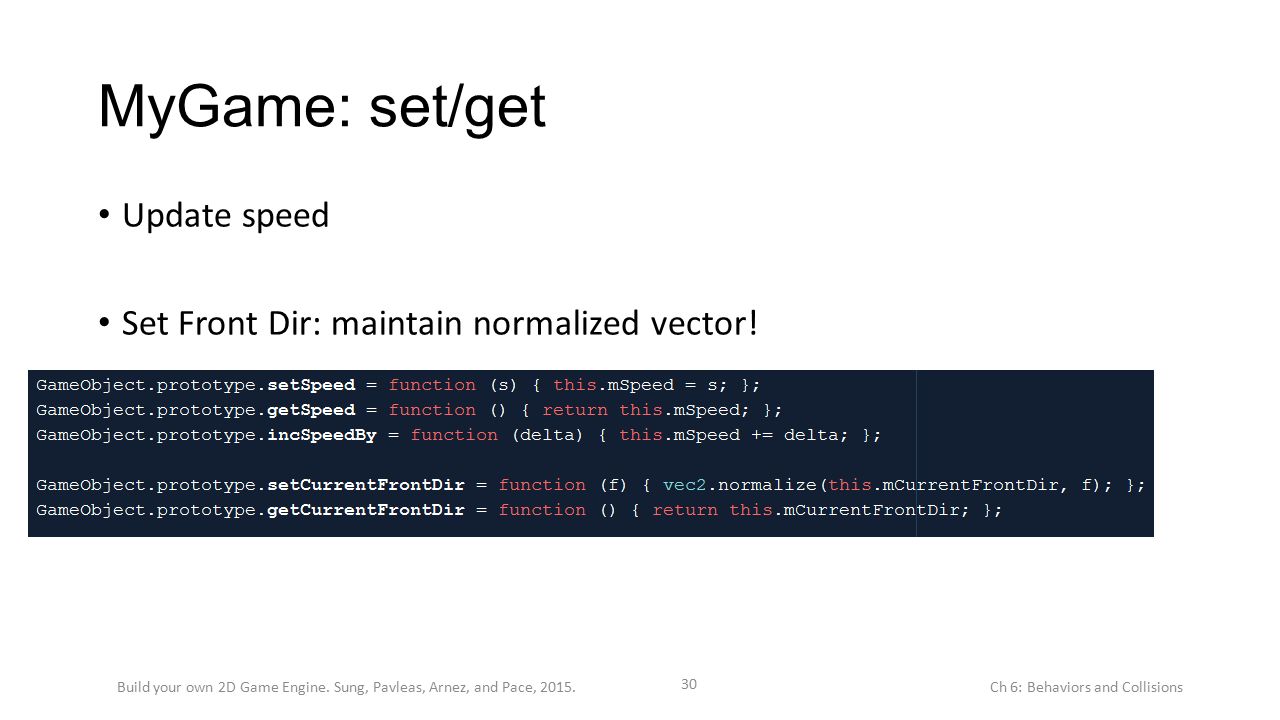Click getCurrentFrontDir in the code block
The image size is (1280, 720).
pos(366,510)
